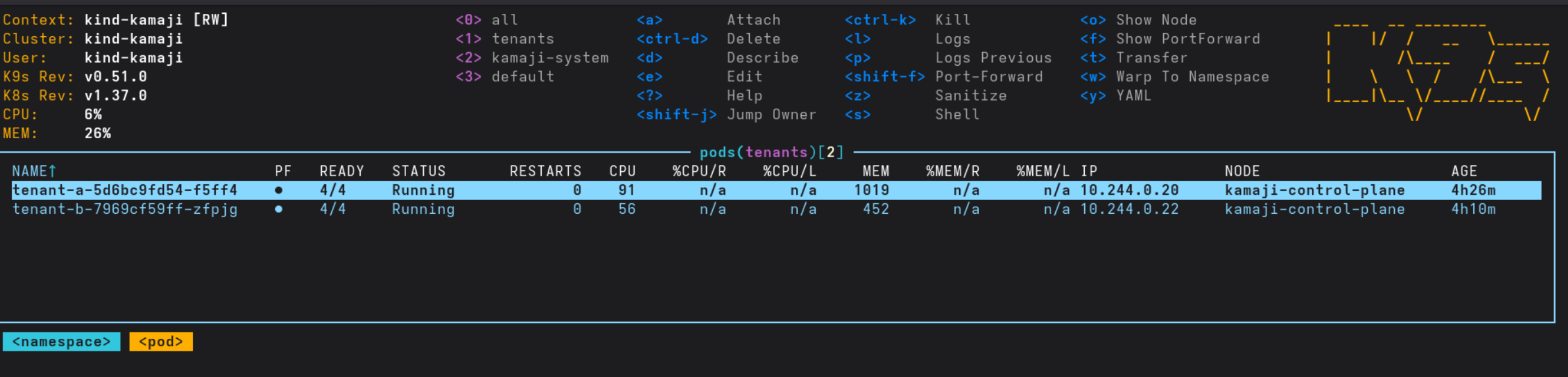1568x377 pixels.
Task: Click the tenant-a CPU value 91
Action: [627, 190]
